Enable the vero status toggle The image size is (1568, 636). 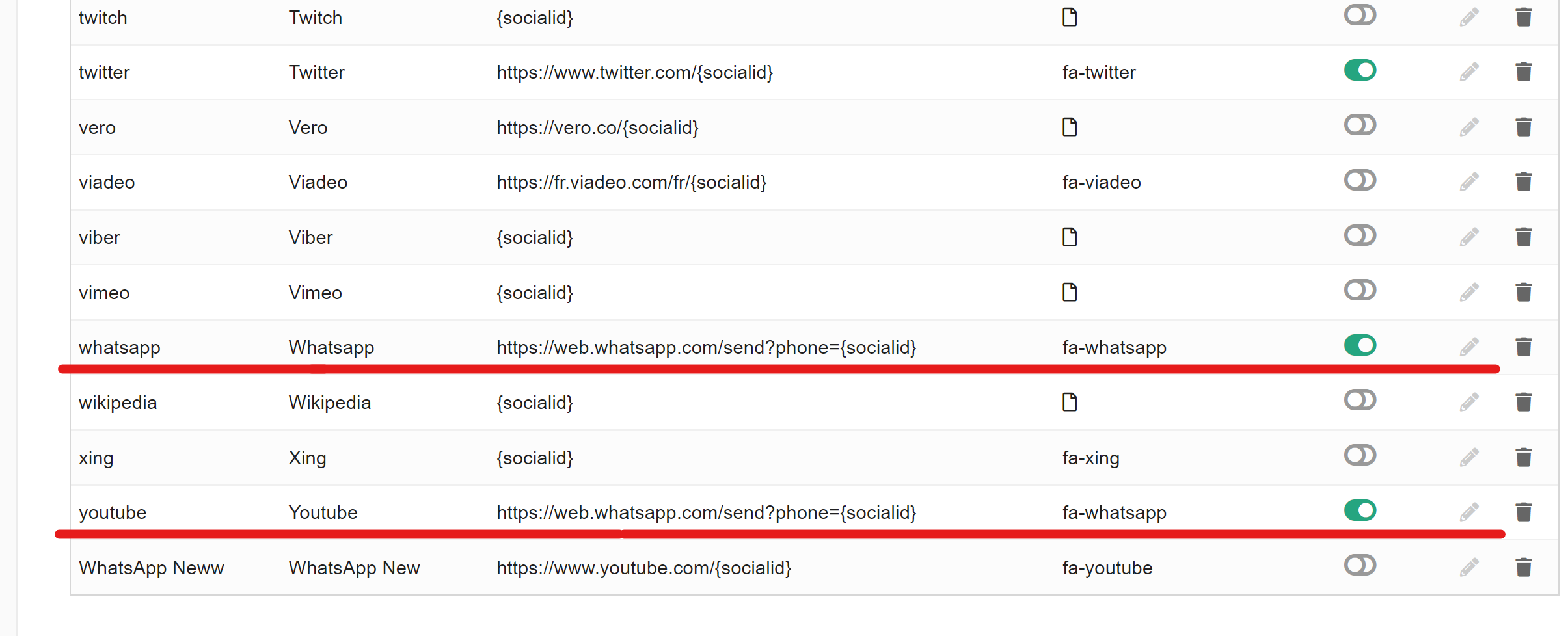tap(1360, 125)
